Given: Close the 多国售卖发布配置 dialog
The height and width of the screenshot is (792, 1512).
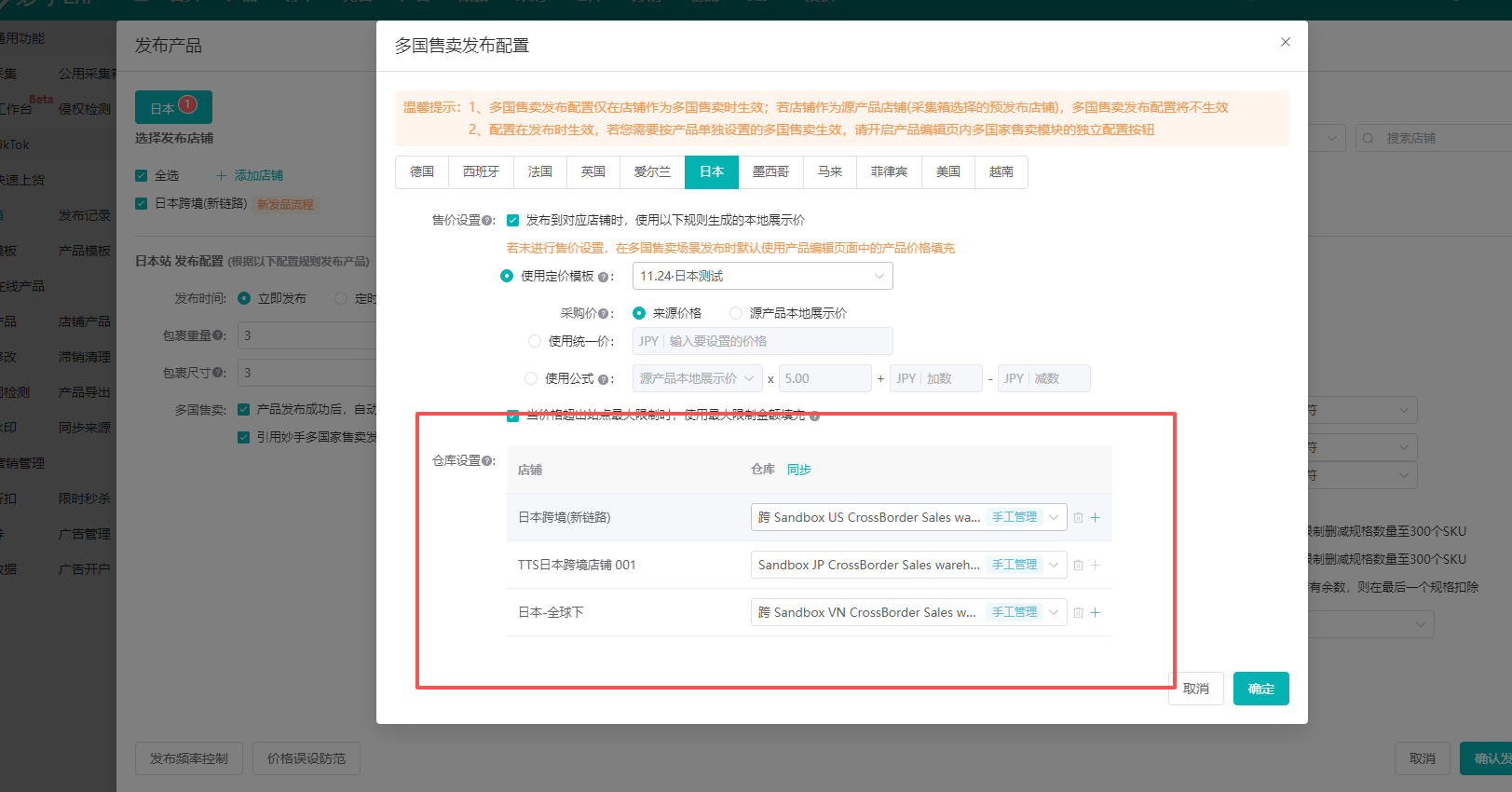Looking at the screenshot, I should (1286, 42).
